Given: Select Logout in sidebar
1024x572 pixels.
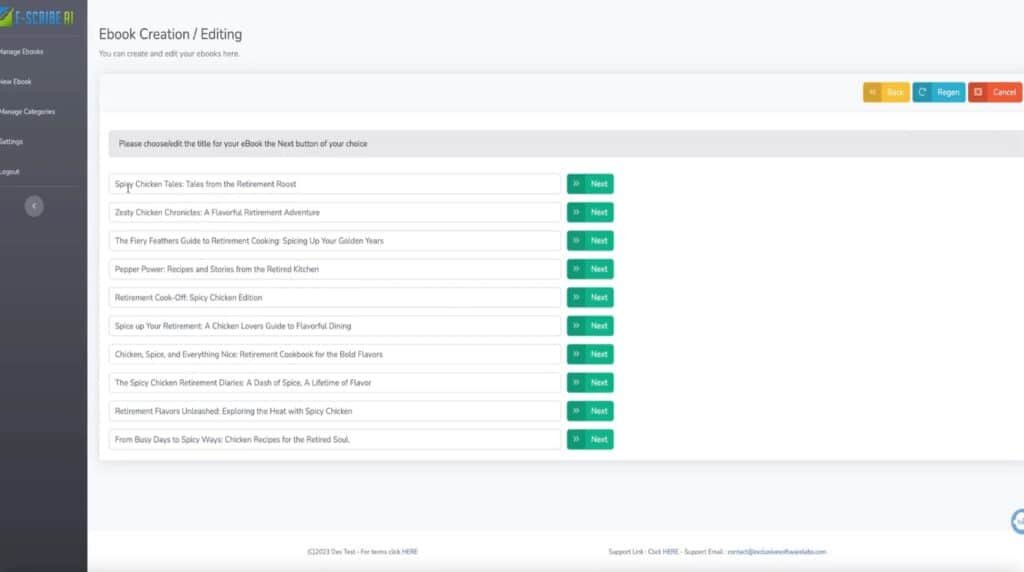Looking at the screenshot, I should (x=10, y=172).
